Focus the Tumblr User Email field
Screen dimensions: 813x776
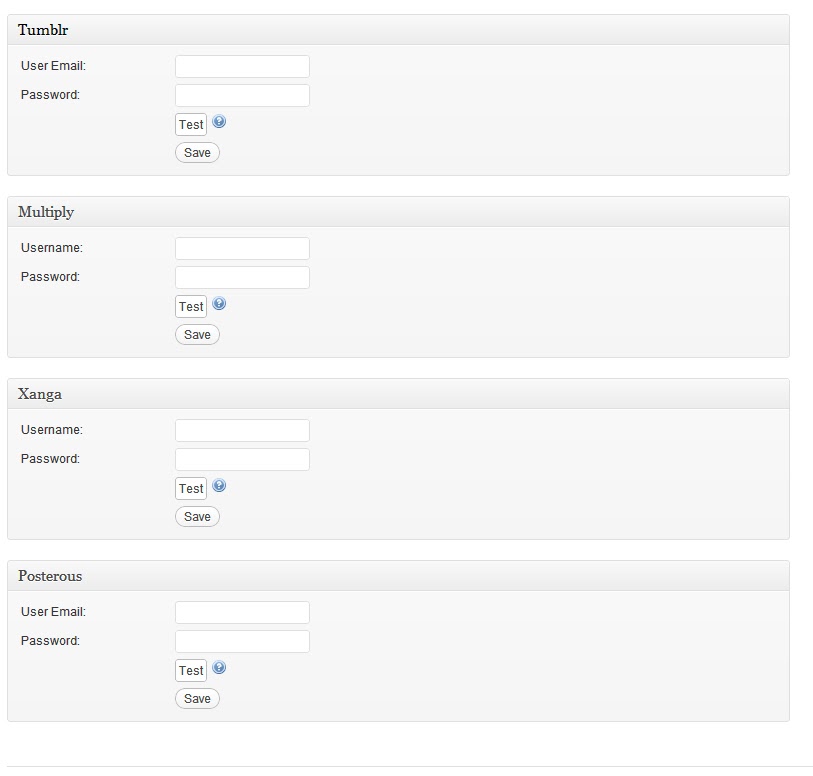[x=242, y=66]
